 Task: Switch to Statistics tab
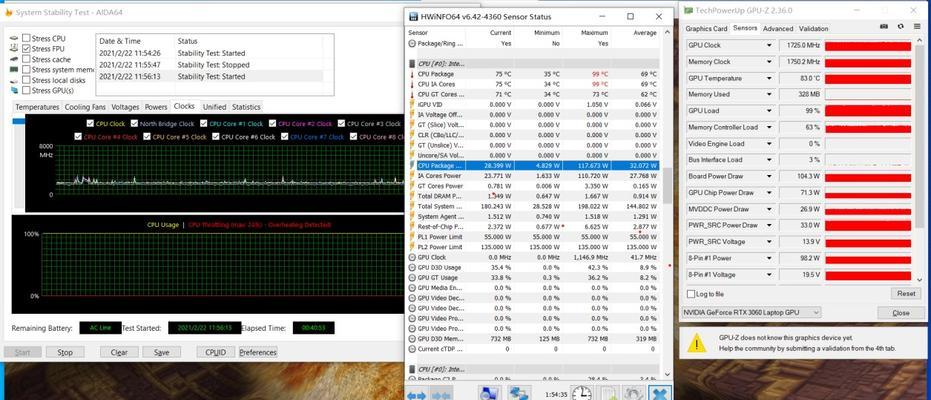pos(246,107)
